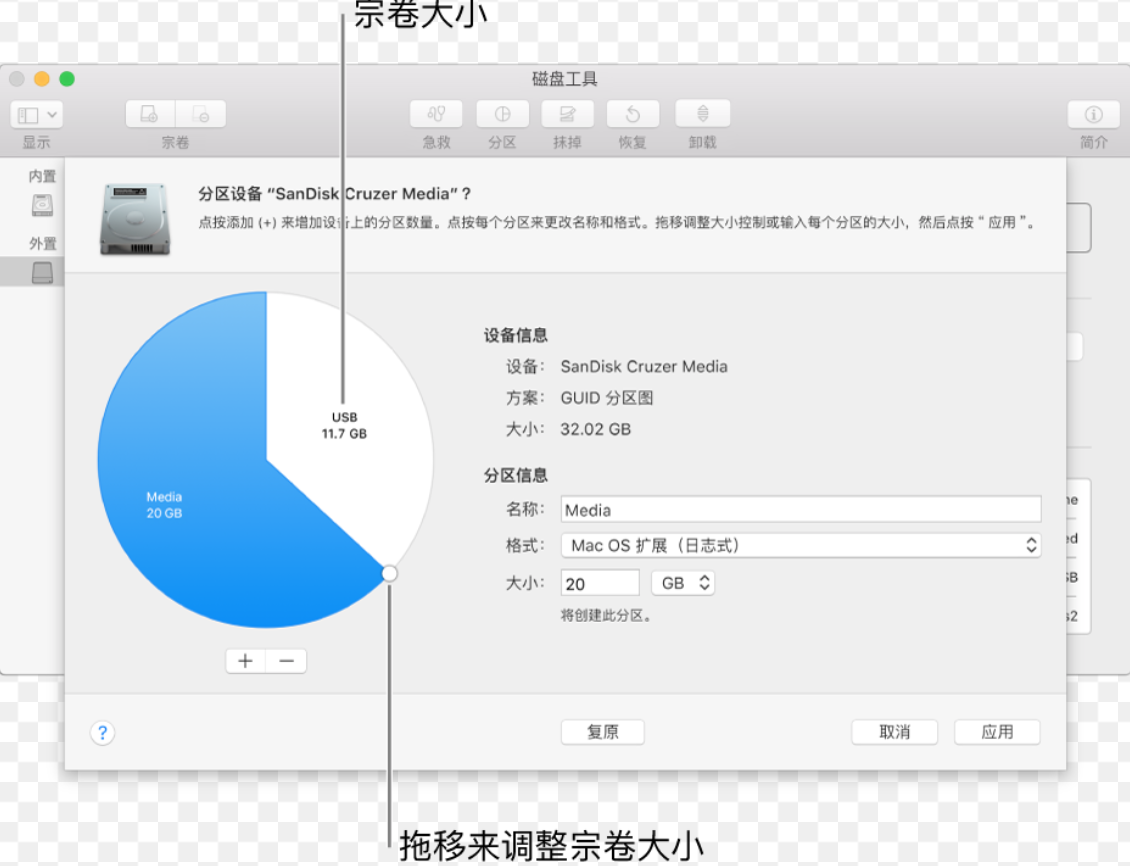Select the Partition (分区) toolbar icon
This screenshot has height=866, width=1130.
point(501,114)
